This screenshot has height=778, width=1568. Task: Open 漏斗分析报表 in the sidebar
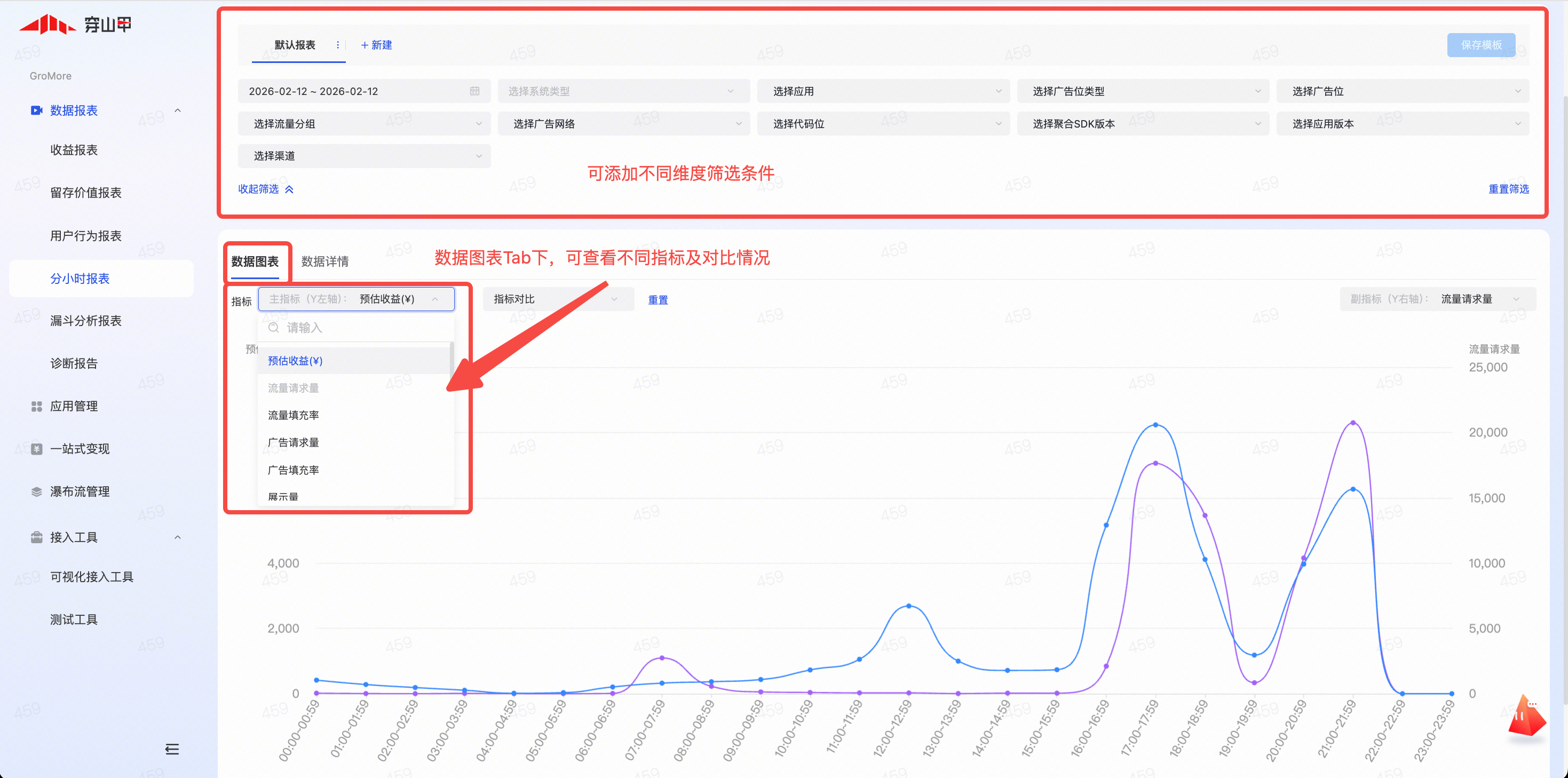pos(86,321)
